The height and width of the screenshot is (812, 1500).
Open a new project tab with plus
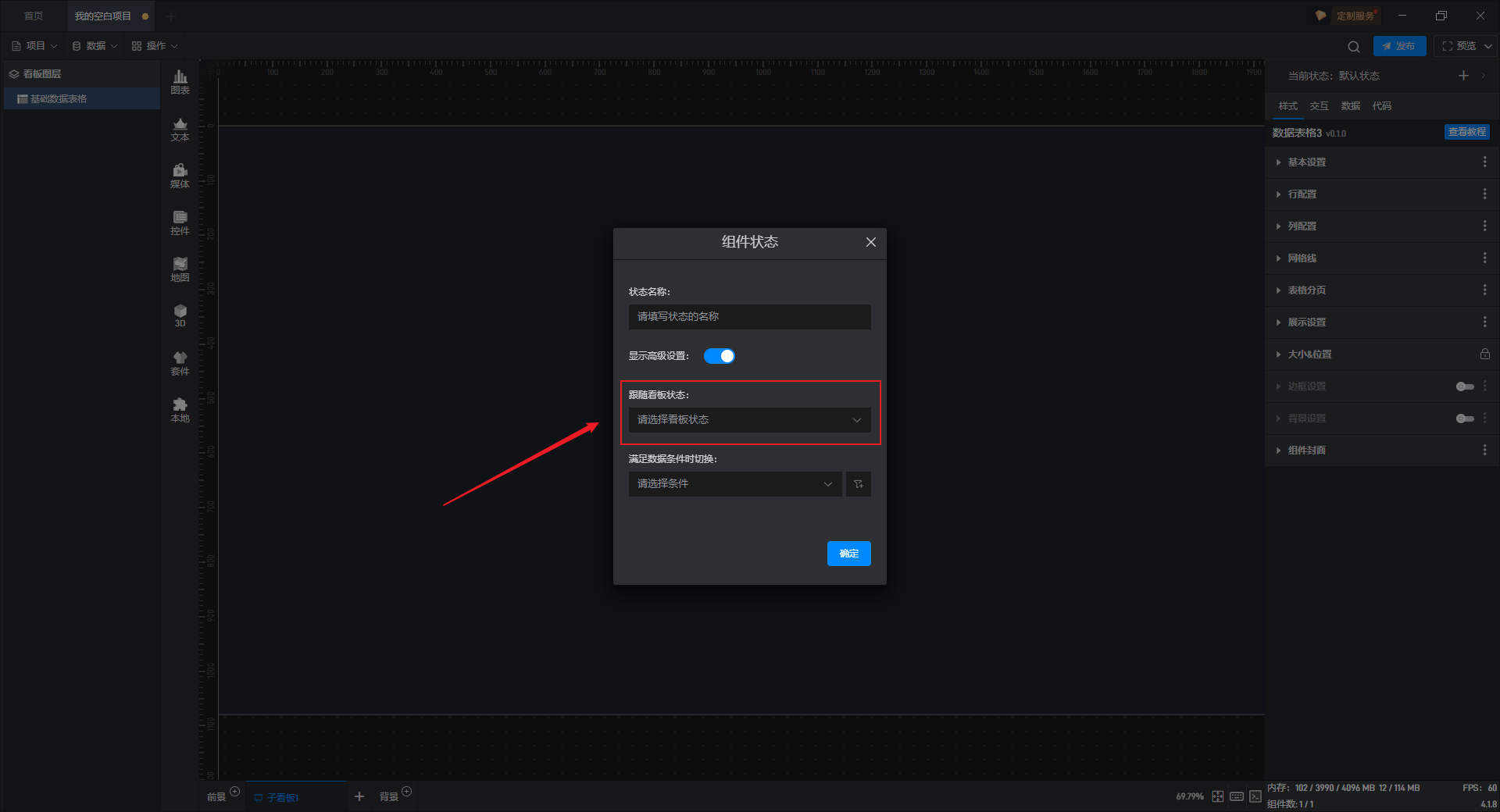(171, 16)
